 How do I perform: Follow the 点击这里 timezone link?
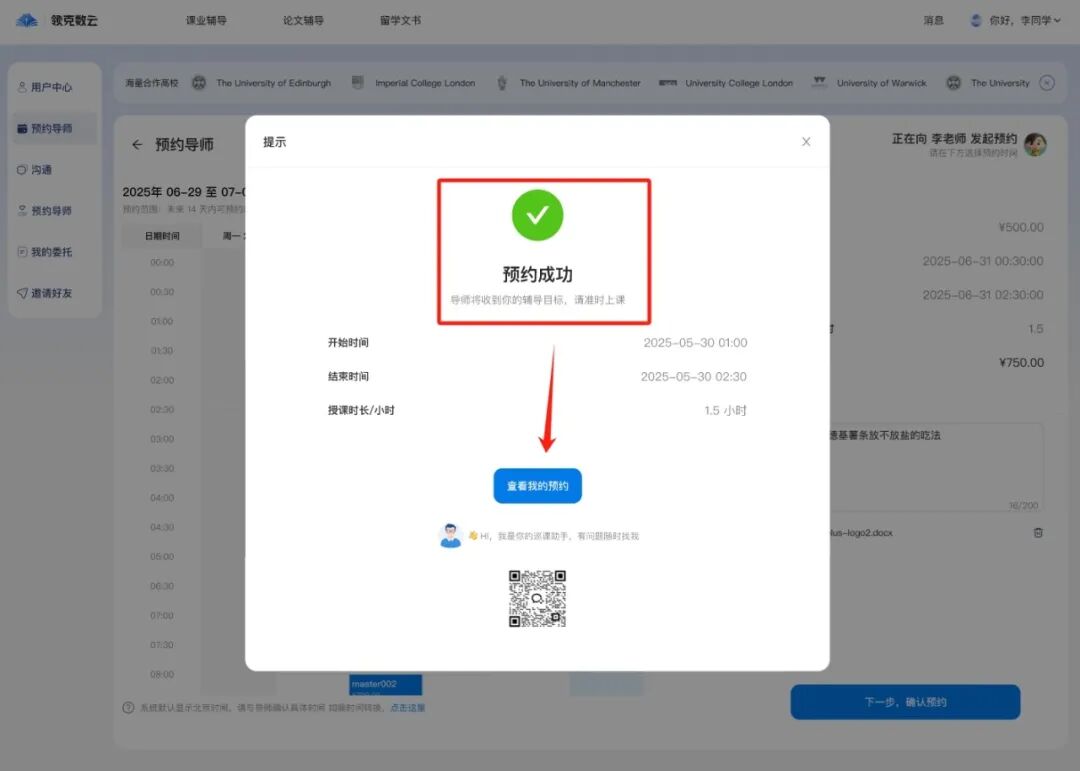pyautogui.click(x=408, y=707)
